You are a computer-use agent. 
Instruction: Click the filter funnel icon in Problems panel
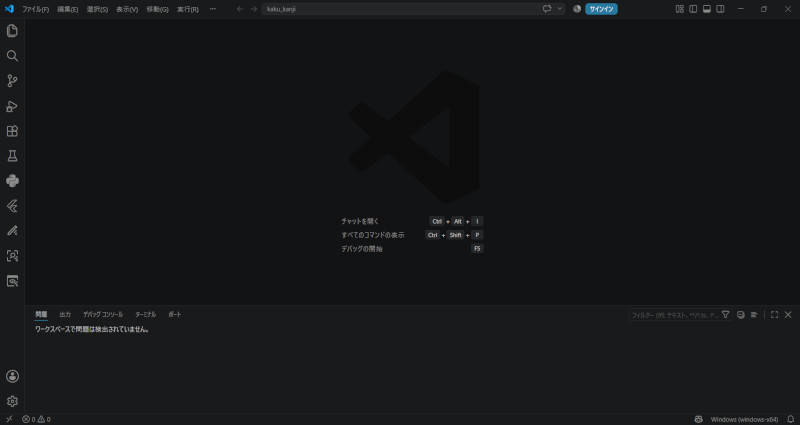726,315
